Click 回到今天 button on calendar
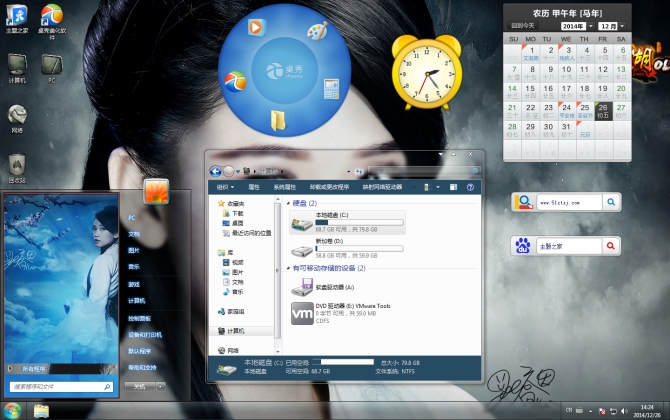Viewport: 670px width, 420px height. click(523, 26)
